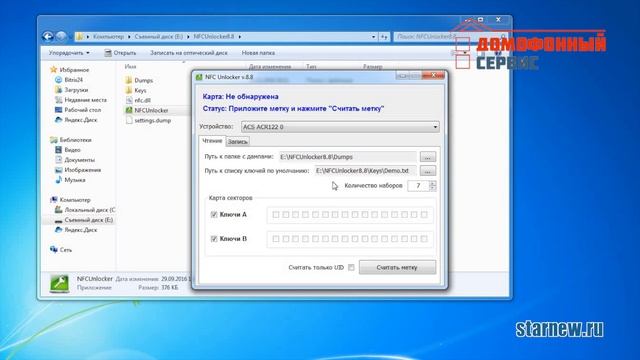
Task: Switch to the Запись tab
Action: (238, 142)
